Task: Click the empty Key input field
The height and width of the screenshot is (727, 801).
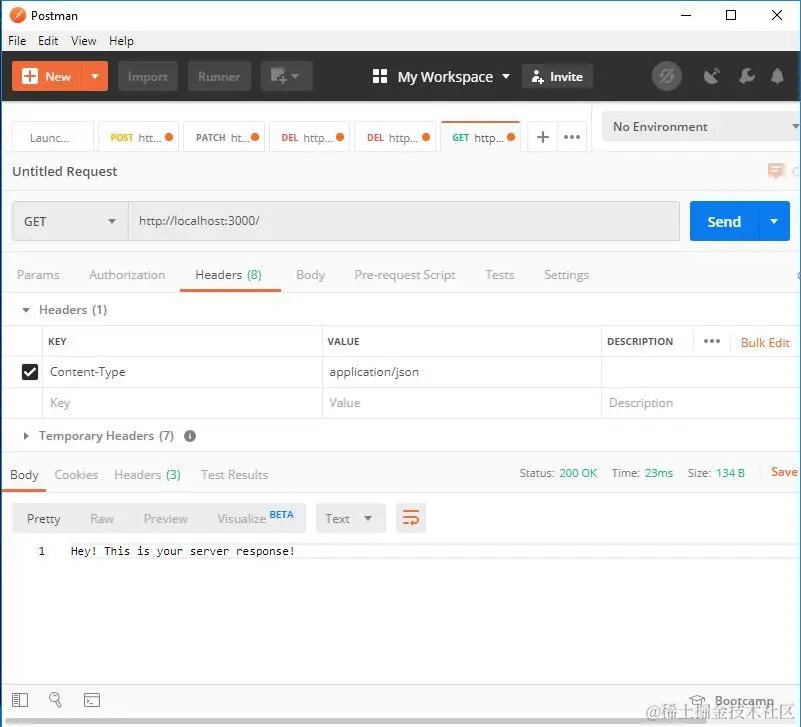Action: click(x=182, y=403)
